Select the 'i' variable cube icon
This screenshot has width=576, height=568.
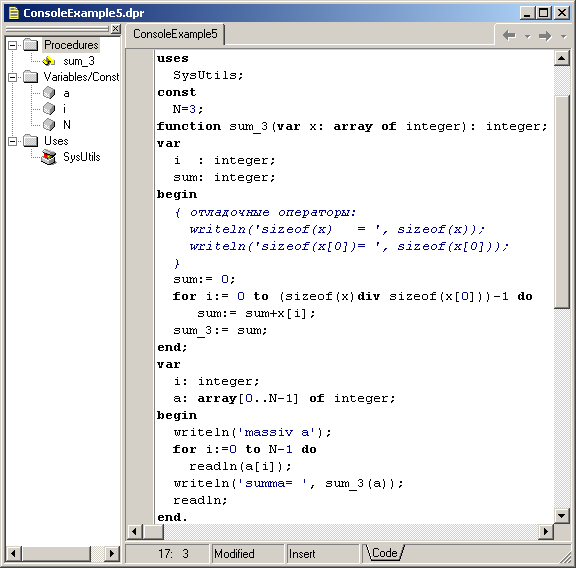(49, 109)
